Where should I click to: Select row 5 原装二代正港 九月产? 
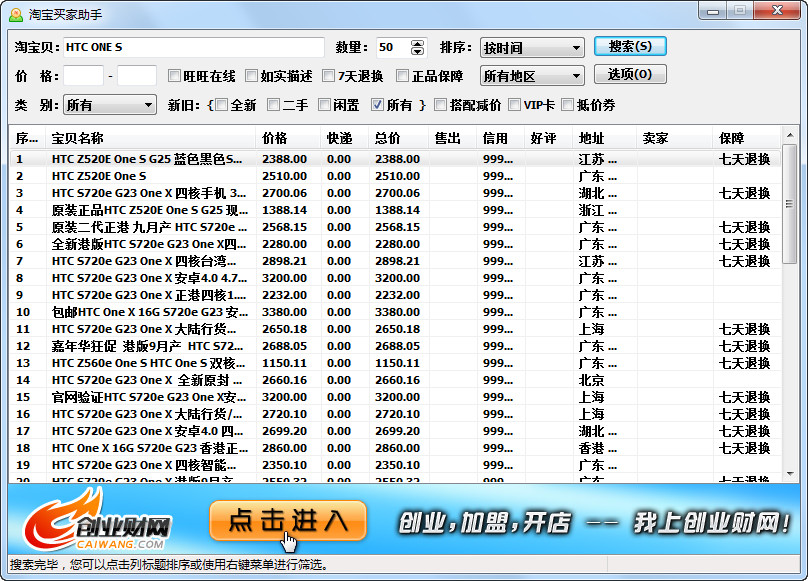pyautogui.click(x=395, y=227)
